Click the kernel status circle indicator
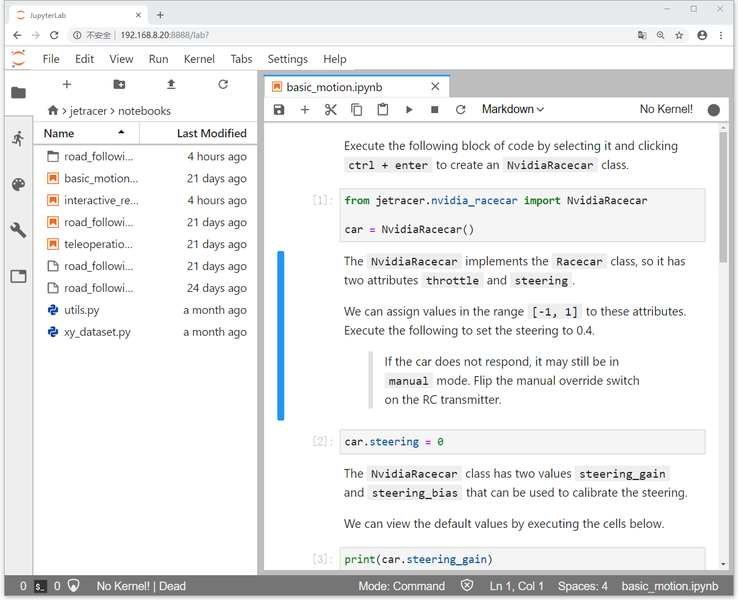The width and height of the screenshot is (738, 600). (714, 110)
